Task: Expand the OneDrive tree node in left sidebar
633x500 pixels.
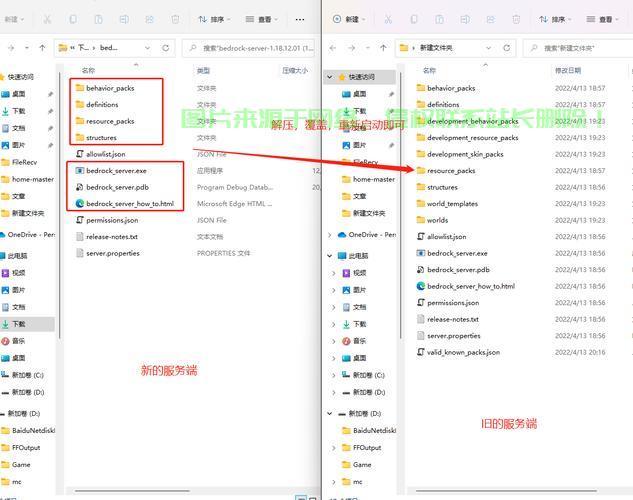Action: click(x=2, y=235)
